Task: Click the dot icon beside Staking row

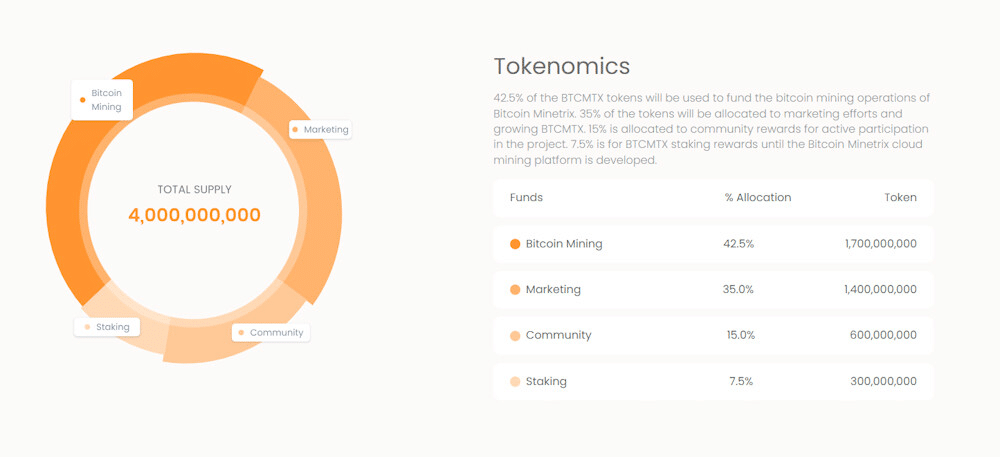Action: point(515,382)
